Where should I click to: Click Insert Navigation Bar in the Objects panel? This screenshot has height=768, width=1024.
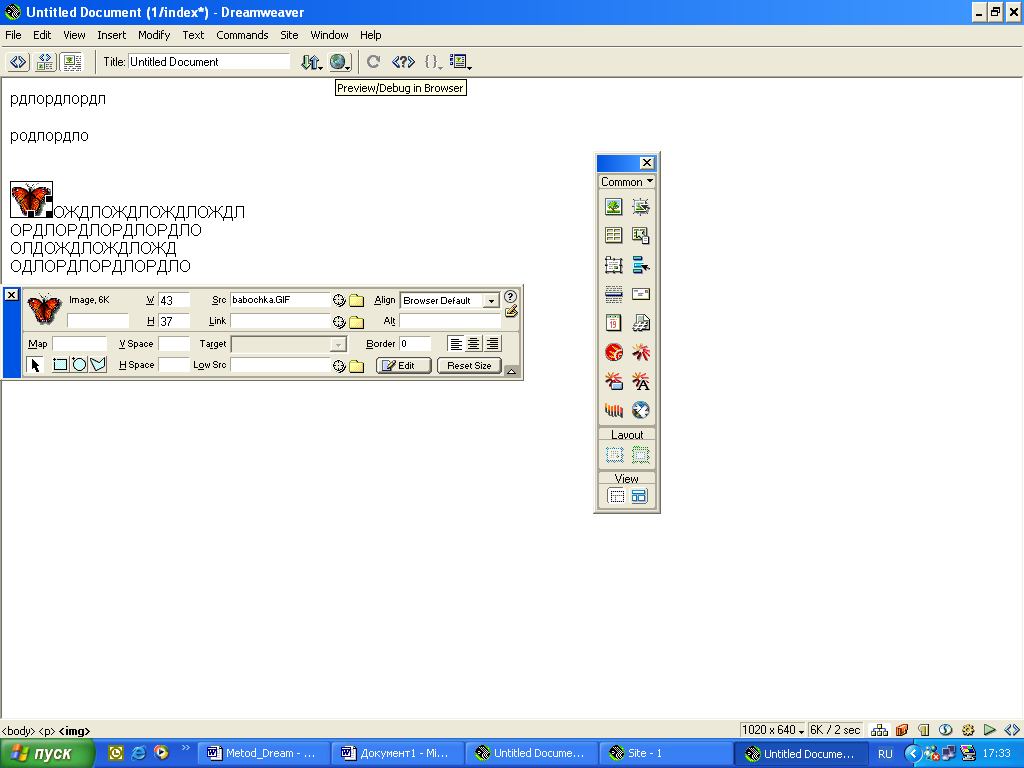tap(641, 264)
